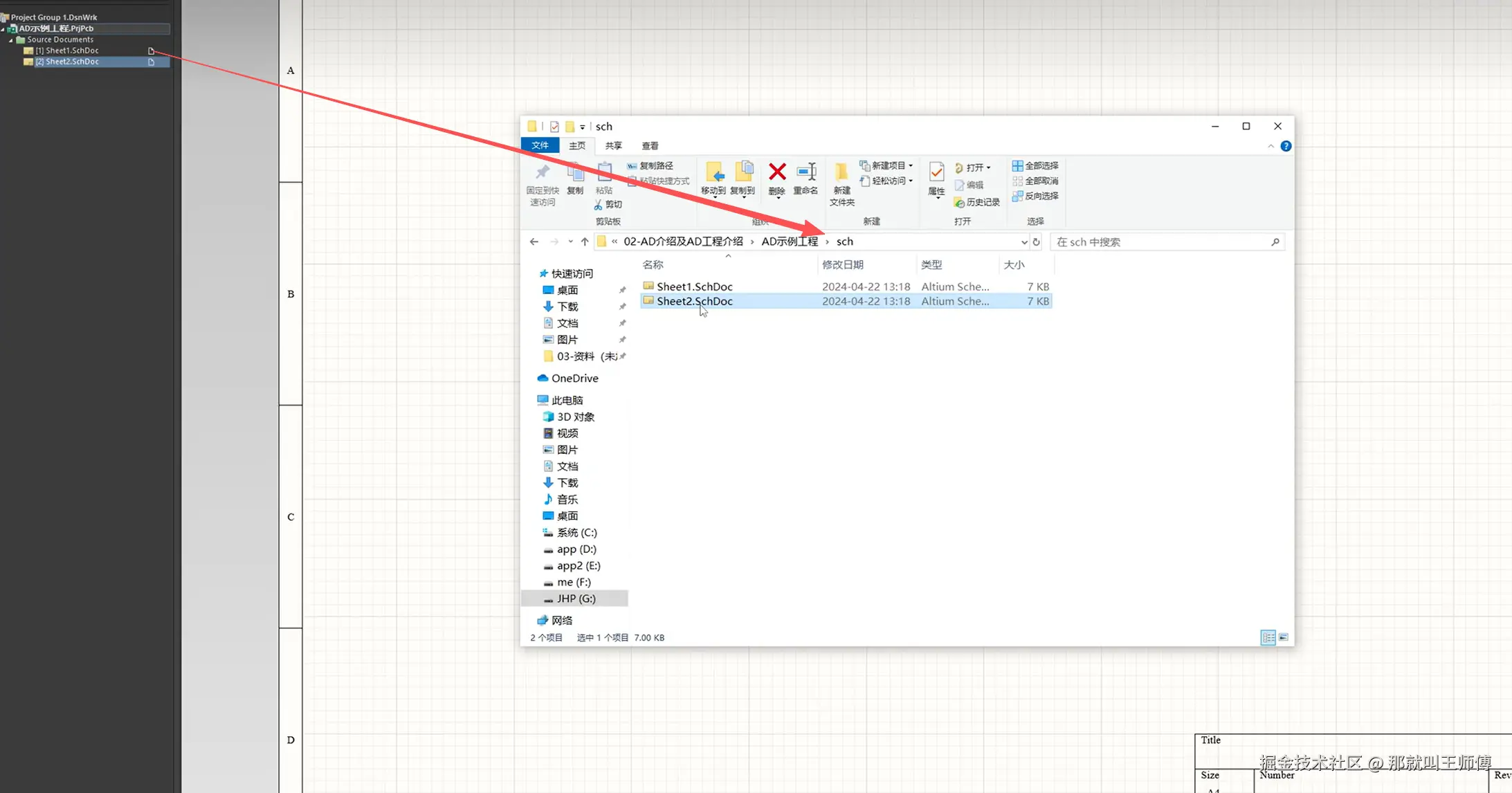Select Sheet1.SchDoc in file list
Image resolution: width=1512 pixels, height=793 pixels.
tap(846, 286)
